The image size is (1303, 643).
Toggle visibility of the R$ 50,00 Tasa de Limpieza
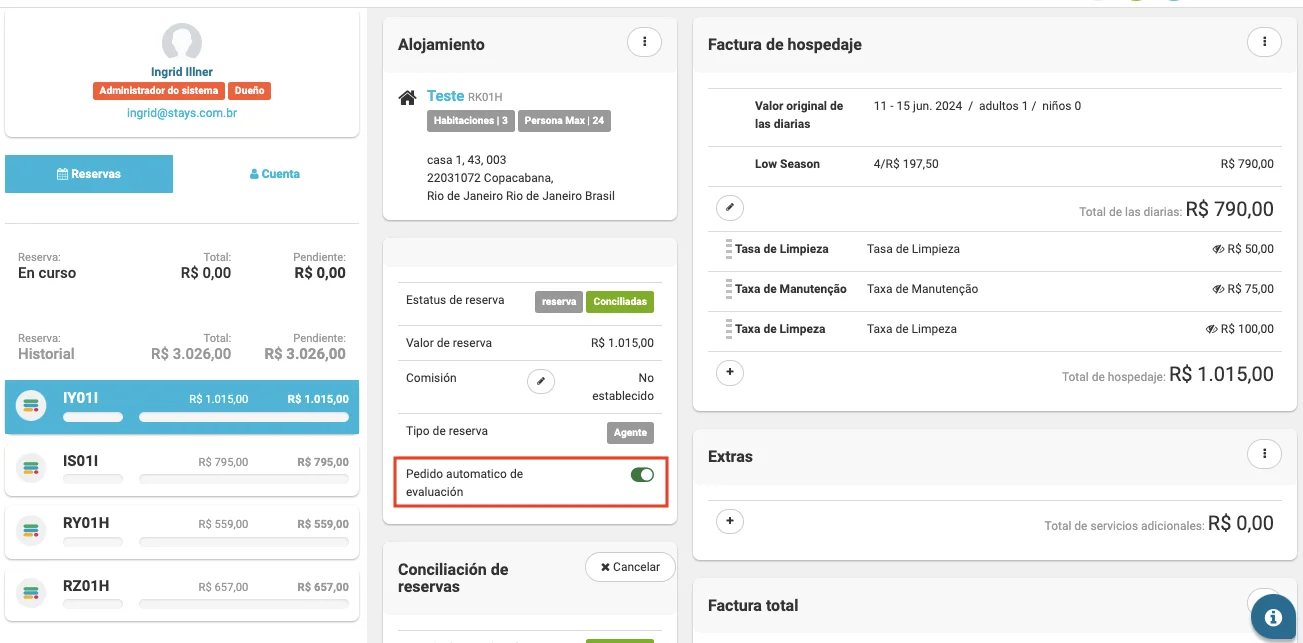pos(1218,249)
